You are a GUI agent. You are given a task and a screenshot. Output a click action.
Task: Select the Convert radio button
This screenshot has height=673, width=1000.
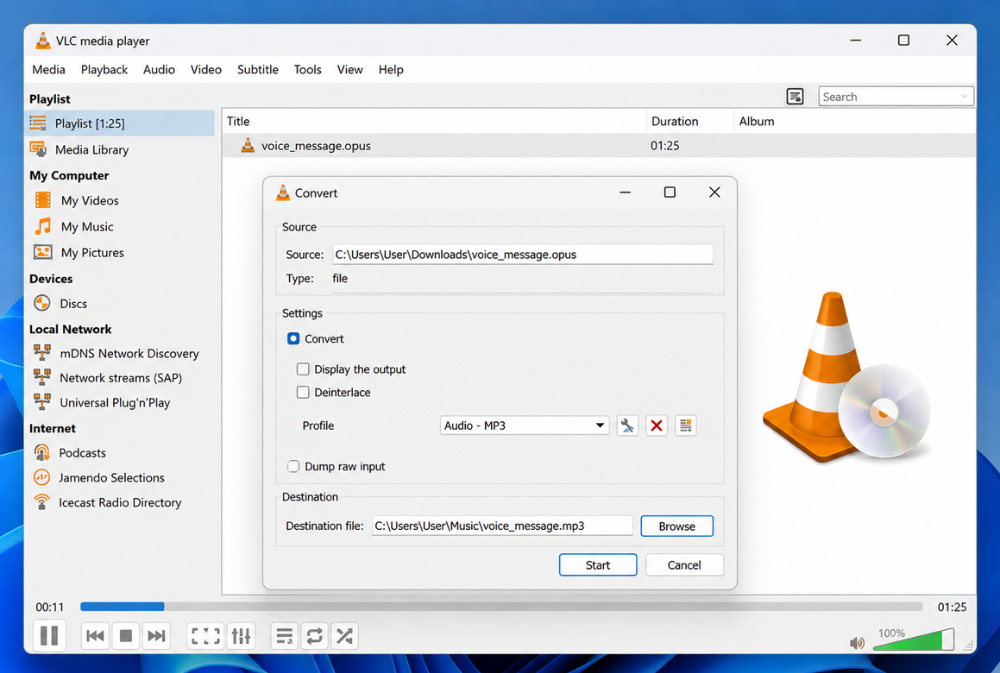point(293,339)
